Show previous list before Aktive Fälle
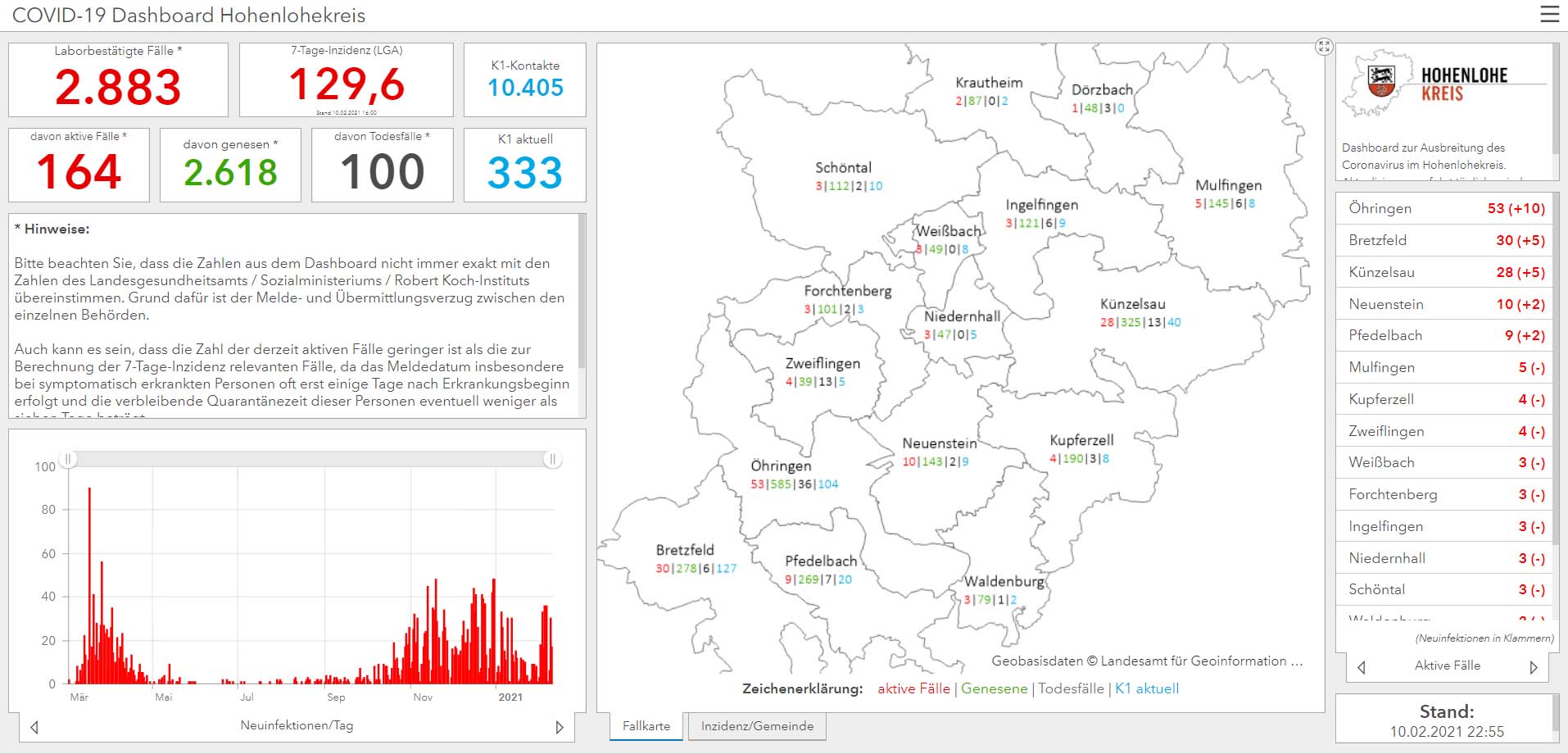1568x754 pixels. click(1362, 667)
